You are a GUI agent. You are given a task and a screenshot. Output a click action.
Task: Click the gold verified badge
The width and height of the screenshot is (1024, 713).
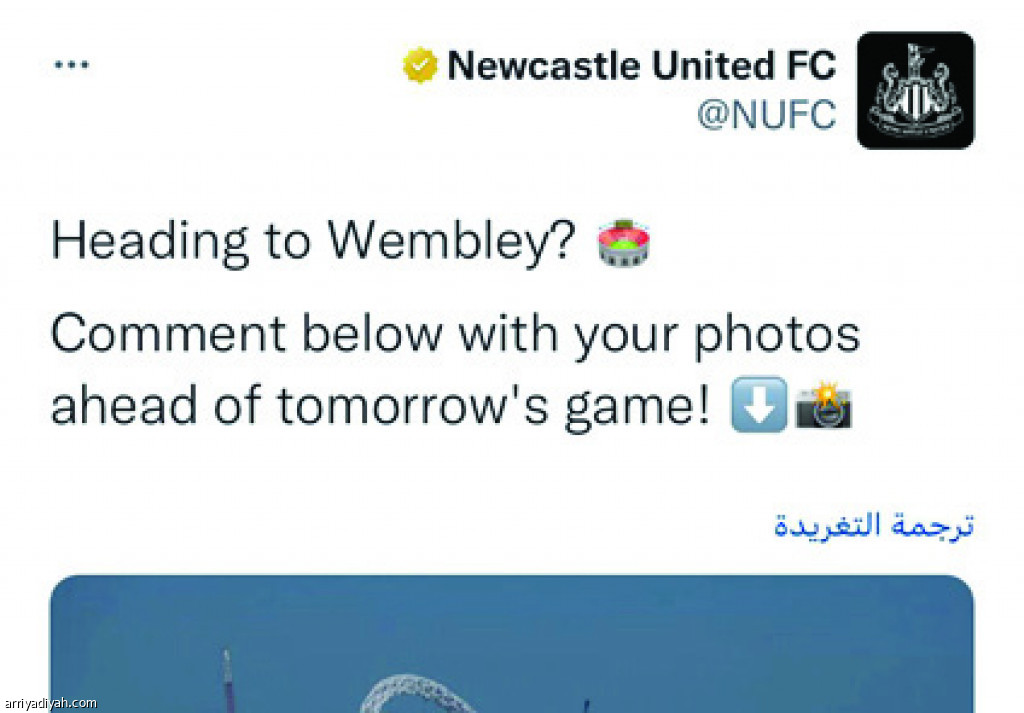[420, 66]
